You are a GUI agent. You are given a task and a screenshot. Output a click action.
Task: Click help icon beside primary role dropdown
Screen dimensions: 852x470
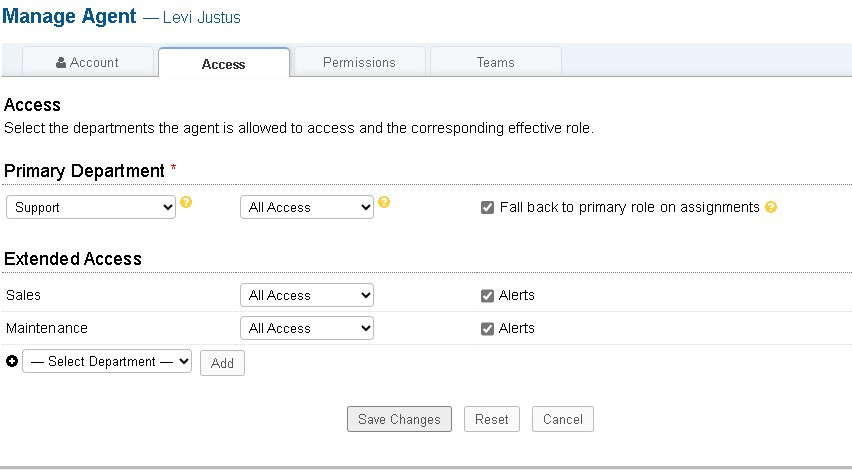(x=384, y=203)
